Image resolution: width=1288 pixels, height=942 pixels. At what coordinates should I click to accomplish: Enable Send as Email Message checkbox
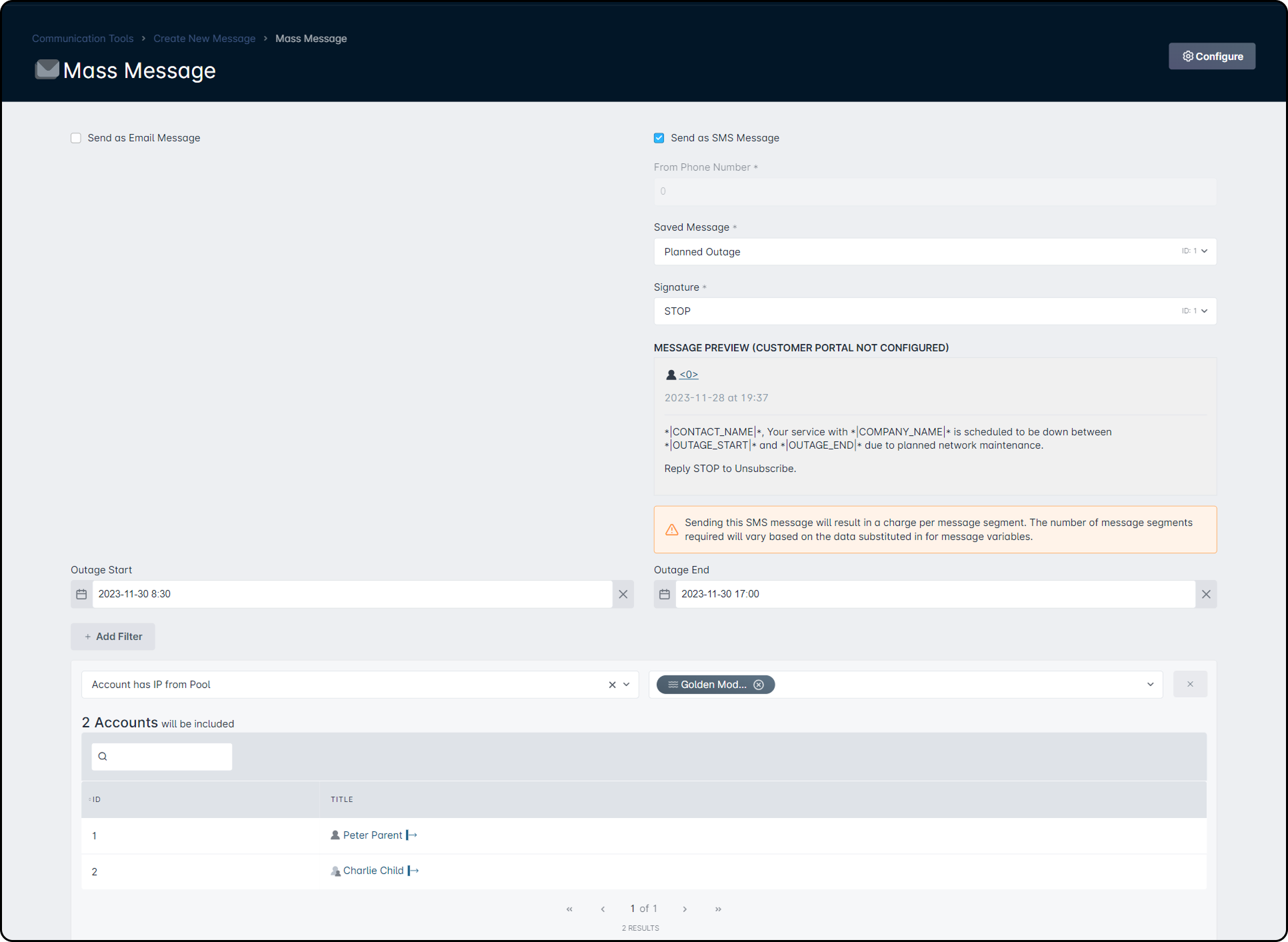tap(76, 138)
